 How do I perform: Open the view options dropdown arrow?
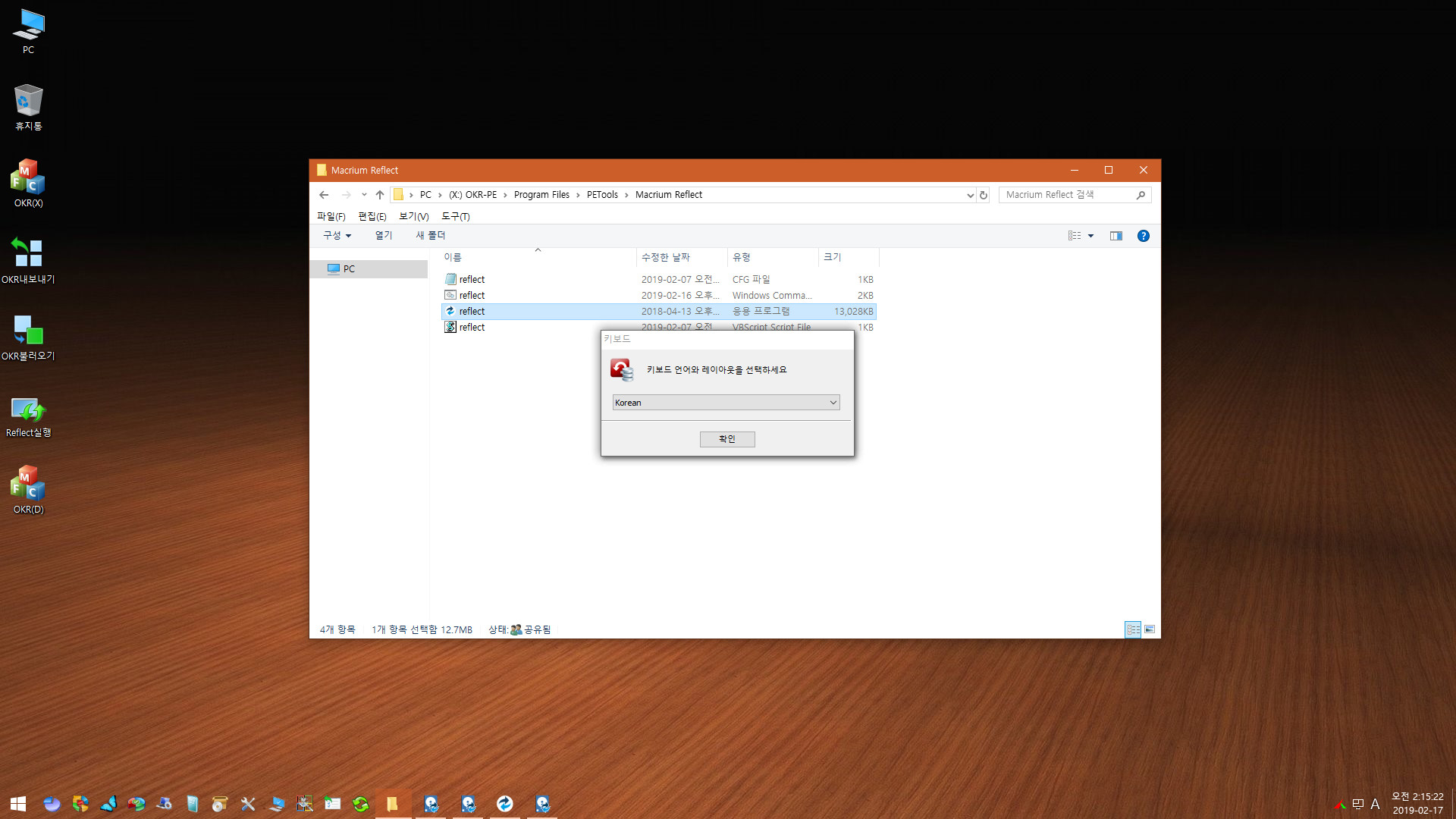pos(1090,236)
